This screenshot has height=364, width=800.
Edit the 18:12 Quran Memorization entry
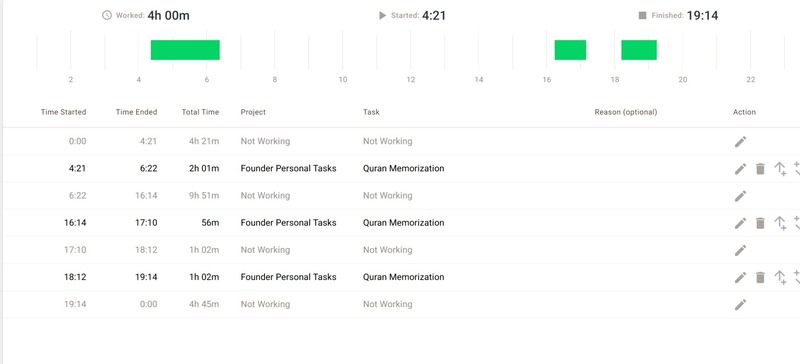pyautogui.click(x=740, y=277)
